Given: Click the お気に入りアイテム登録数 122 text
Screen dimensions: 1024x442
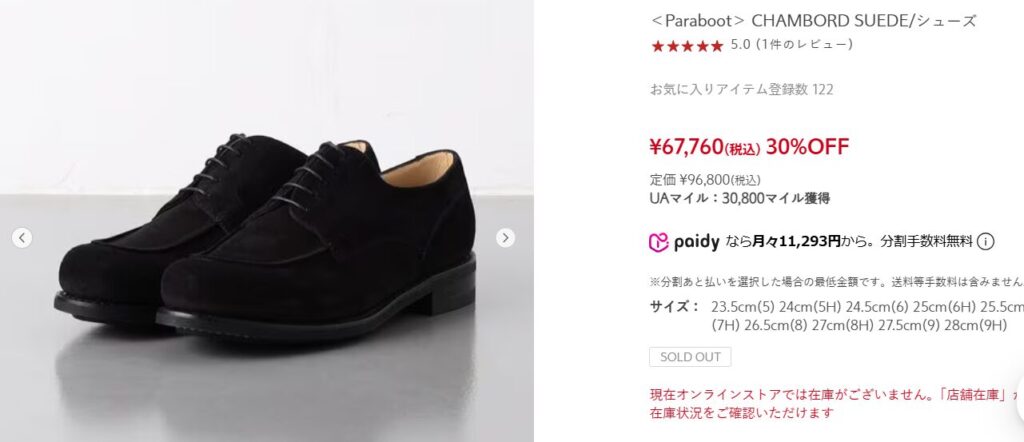Looking at the screenshot, I should [741, 89].
